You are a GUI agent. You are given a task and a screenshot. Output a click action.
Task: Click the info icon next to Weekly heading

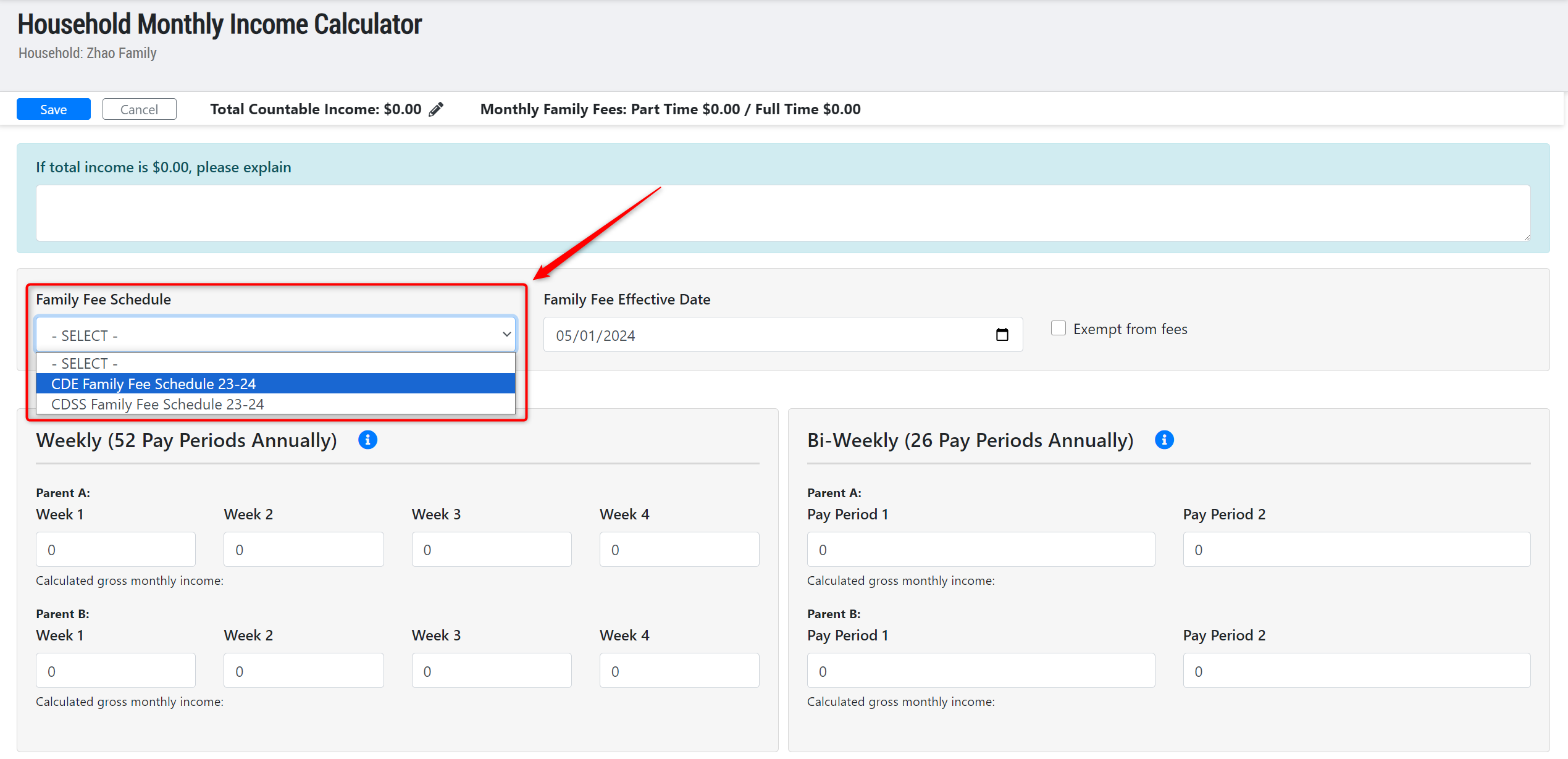(367, 440)
